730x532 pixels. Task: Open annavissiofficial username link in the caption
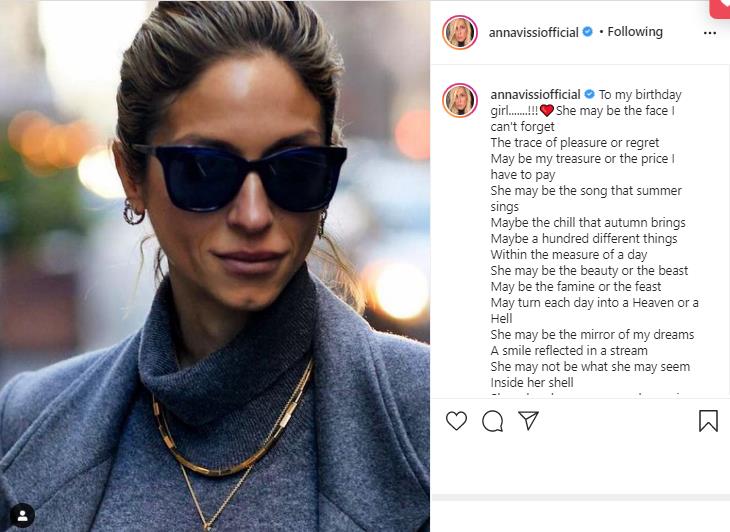535,94
